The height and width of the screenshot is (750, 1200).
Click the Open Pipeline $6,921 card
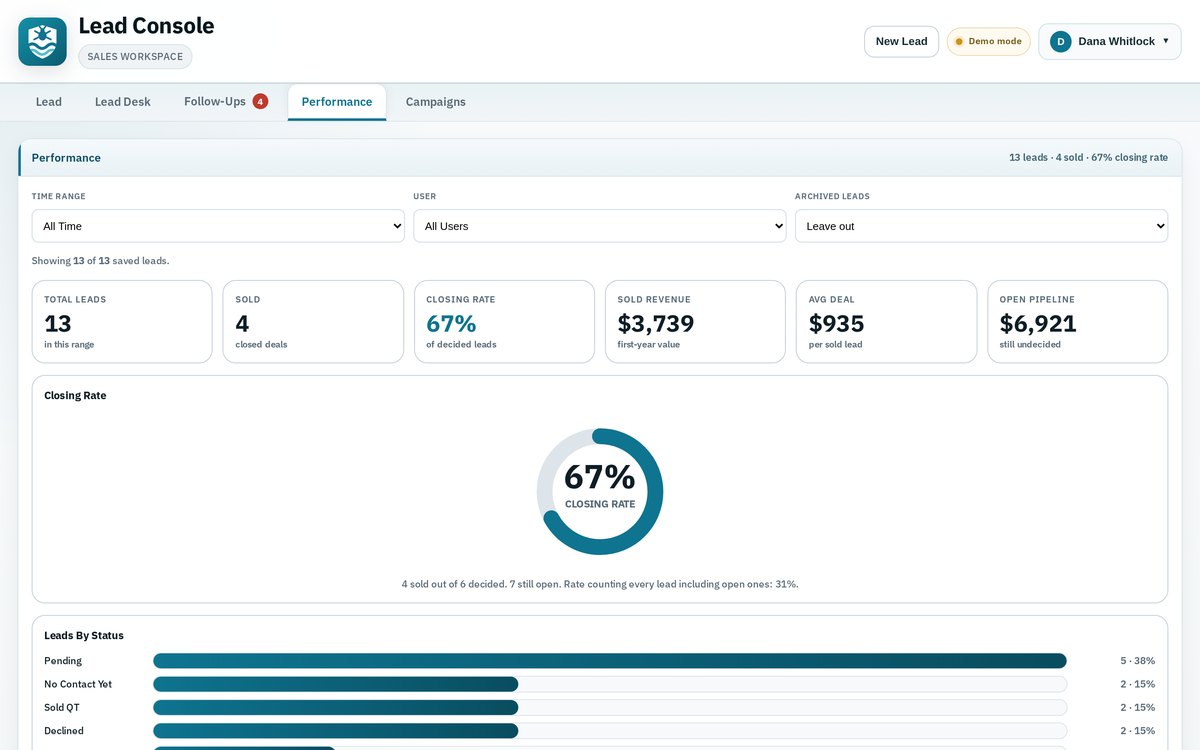(1077, 321)
